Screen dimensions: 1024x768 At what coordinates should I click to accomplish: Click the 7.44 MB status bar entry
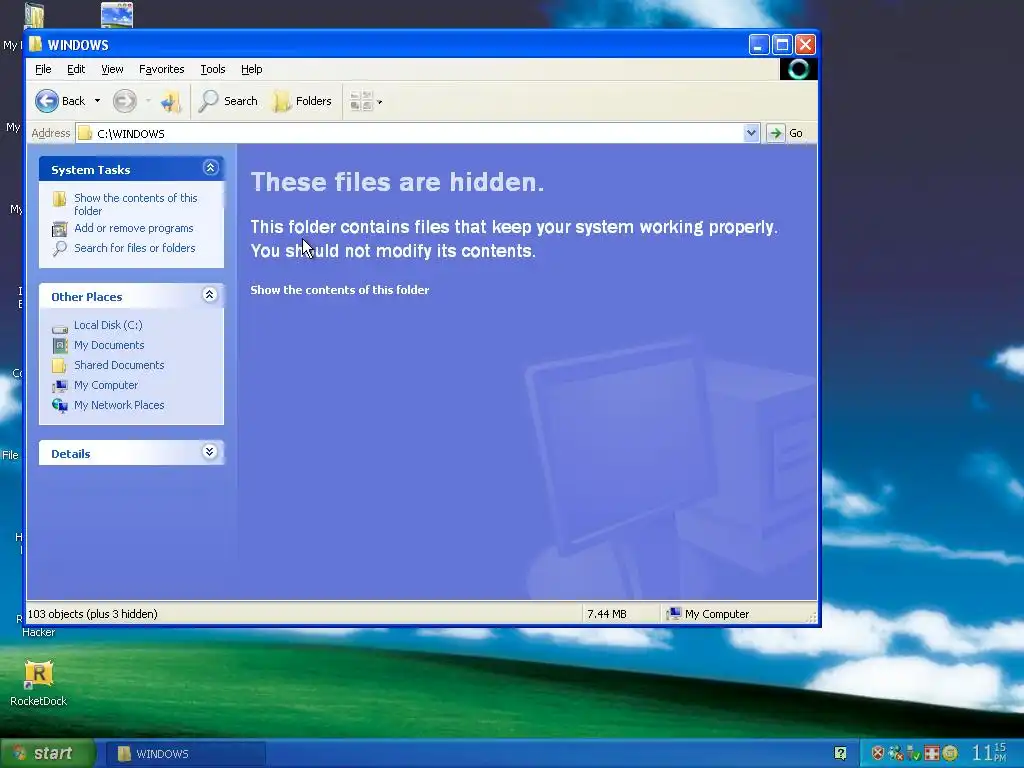pos(607,614)
